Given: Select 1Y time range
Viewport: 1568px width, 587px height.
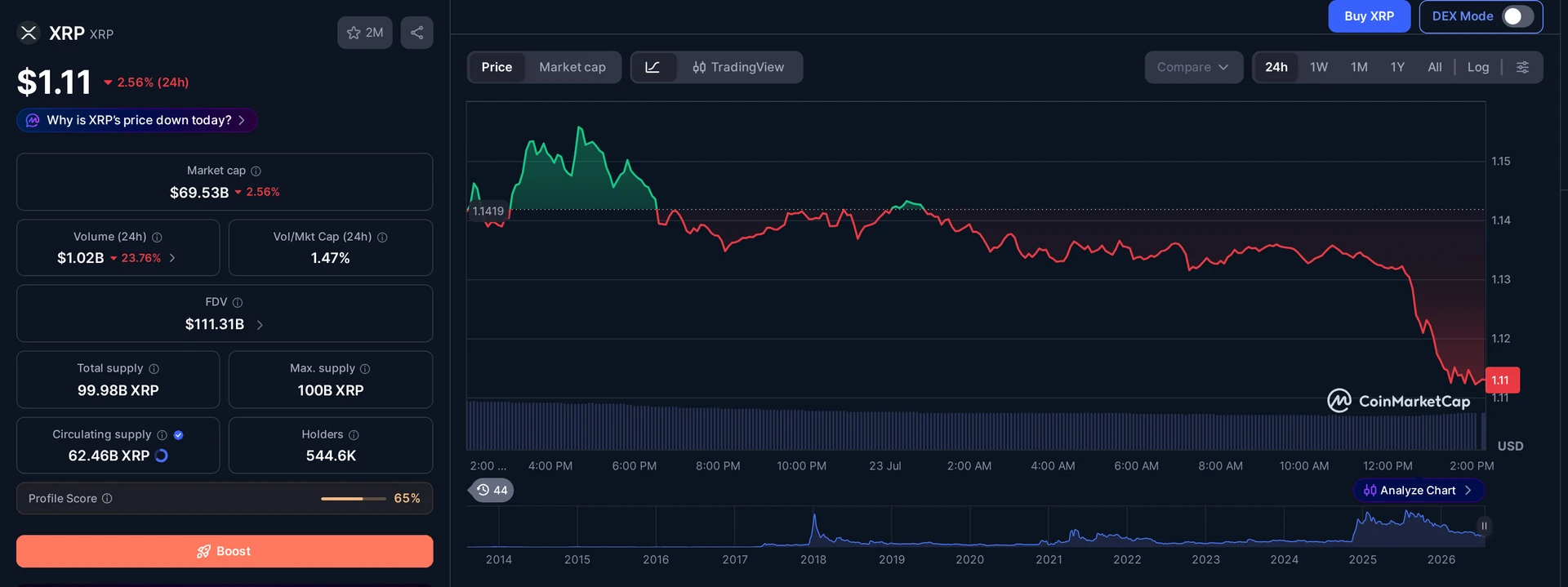Looking at the screenshot, I should point(1397,67).
